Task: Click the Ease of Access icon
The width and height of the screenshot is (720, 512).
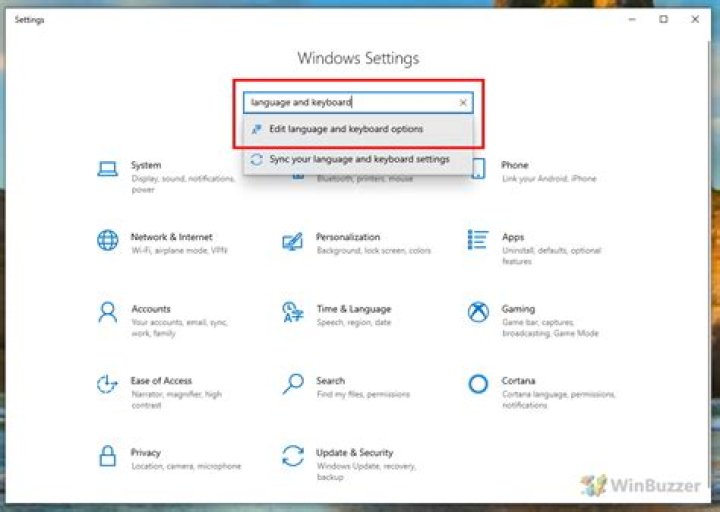Action: coord(107,384)
